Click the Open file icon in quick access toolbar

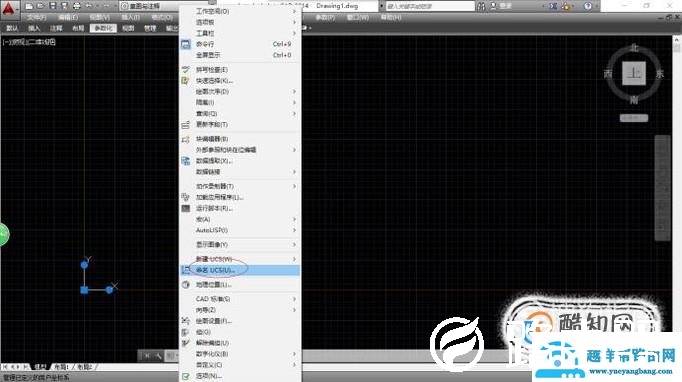click(40, 6)
